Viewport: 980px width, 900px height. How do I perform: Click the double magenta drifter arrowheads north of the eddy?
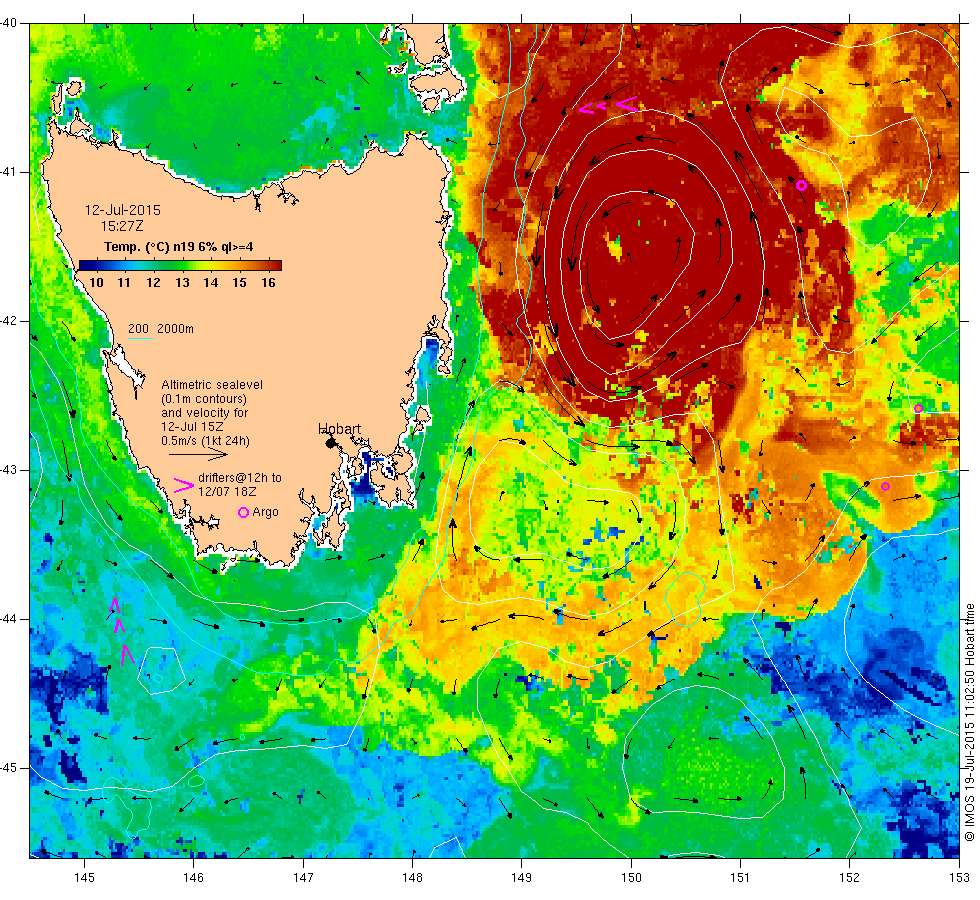[592, 108]
